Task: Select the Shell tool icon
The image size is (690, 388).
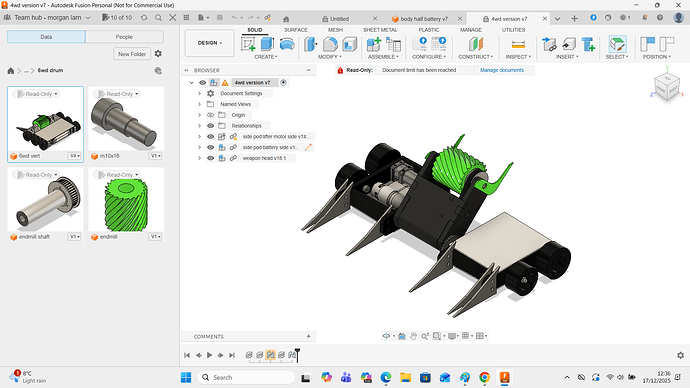Action: (349, 44)
